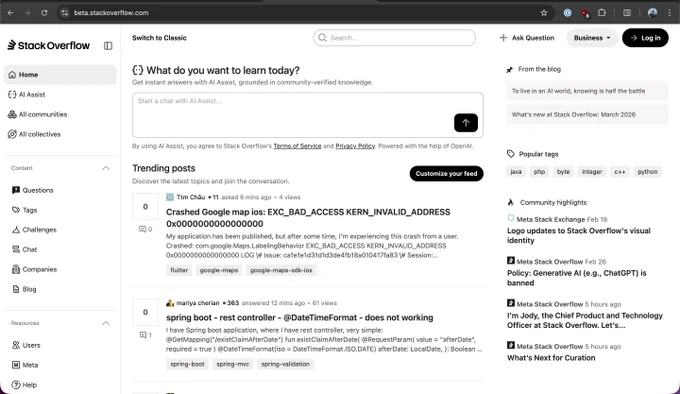This screenshot has height=394, width=680.
Task: Click the AI Assist chat text box
Action: [x=307, y=115]
